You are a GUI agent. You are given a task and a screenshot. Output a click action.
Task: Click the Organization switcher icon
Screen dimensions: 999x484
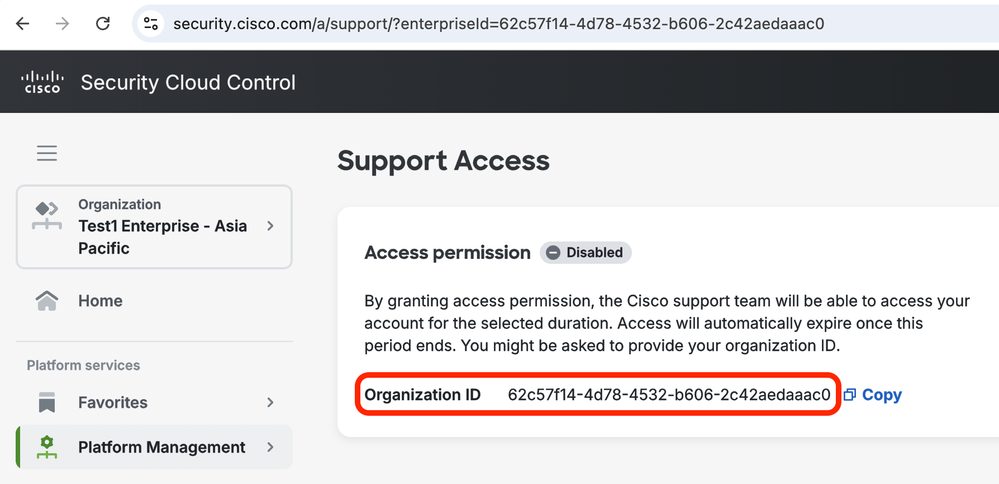click(x=47, y=217)
